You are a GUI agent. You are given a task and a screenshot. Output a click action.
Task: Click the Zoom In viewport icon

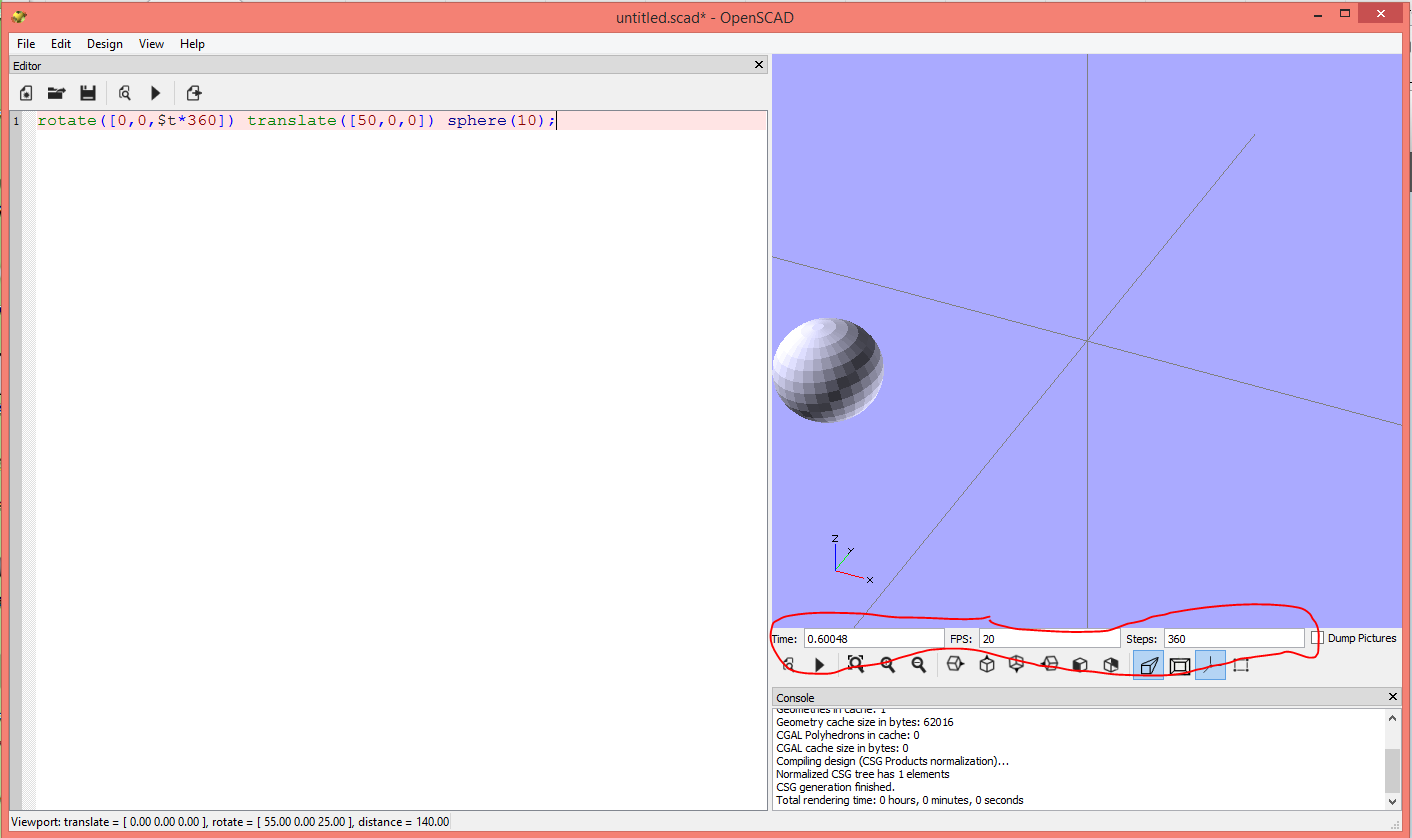(x=887, y=664)
